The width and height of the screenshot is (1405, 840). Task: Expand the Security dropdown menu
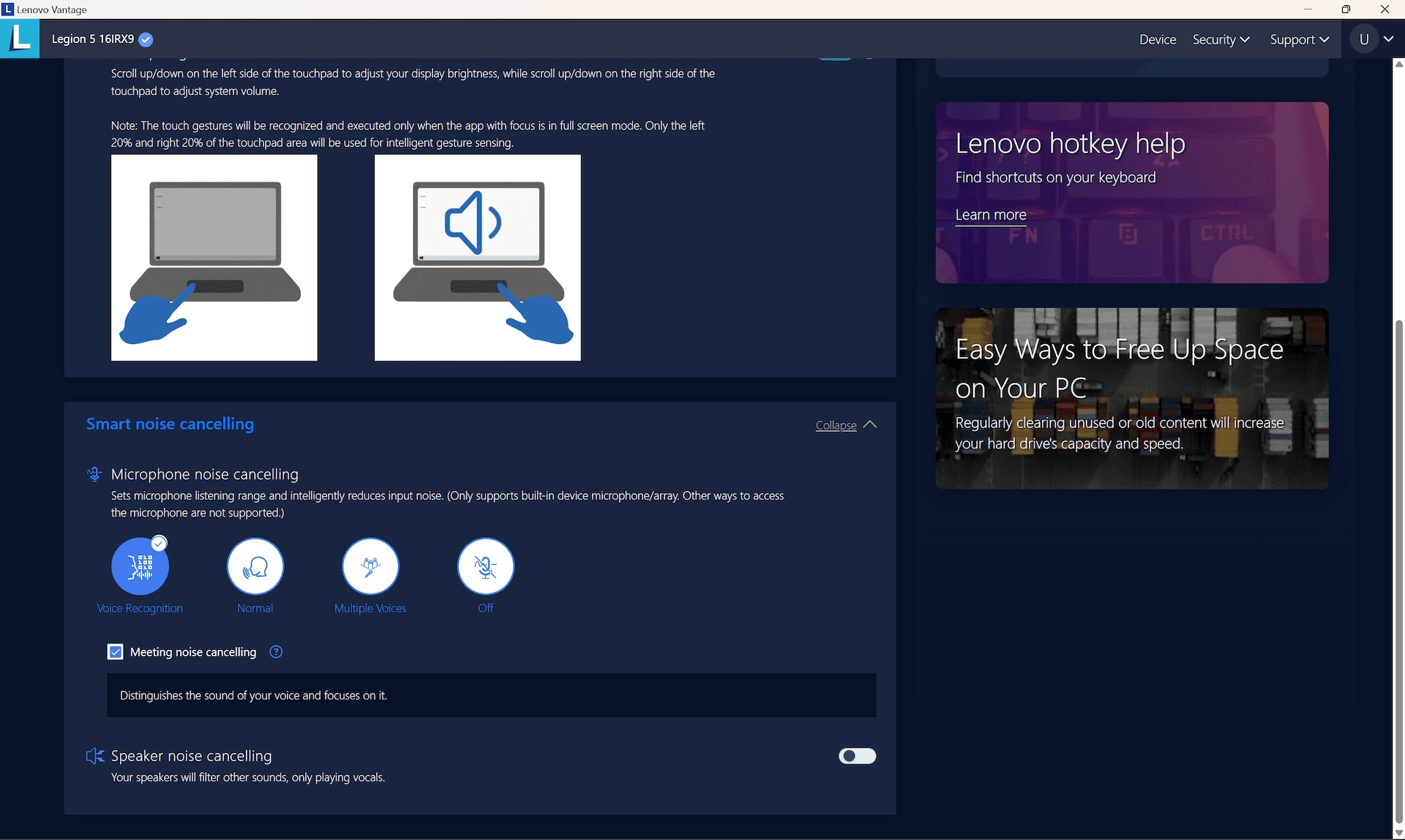pyautogui.click(x=1221, y=40)
